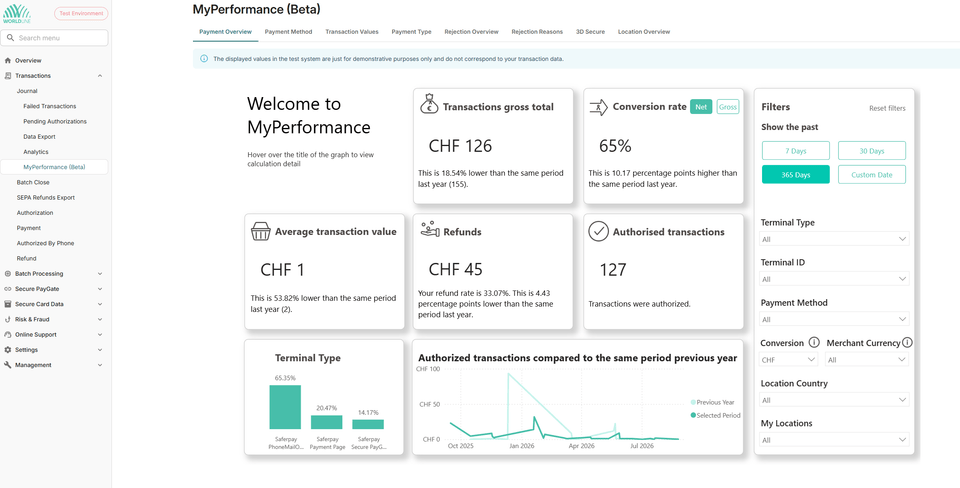Click the Online Support headset icon

tap(7, 335)
